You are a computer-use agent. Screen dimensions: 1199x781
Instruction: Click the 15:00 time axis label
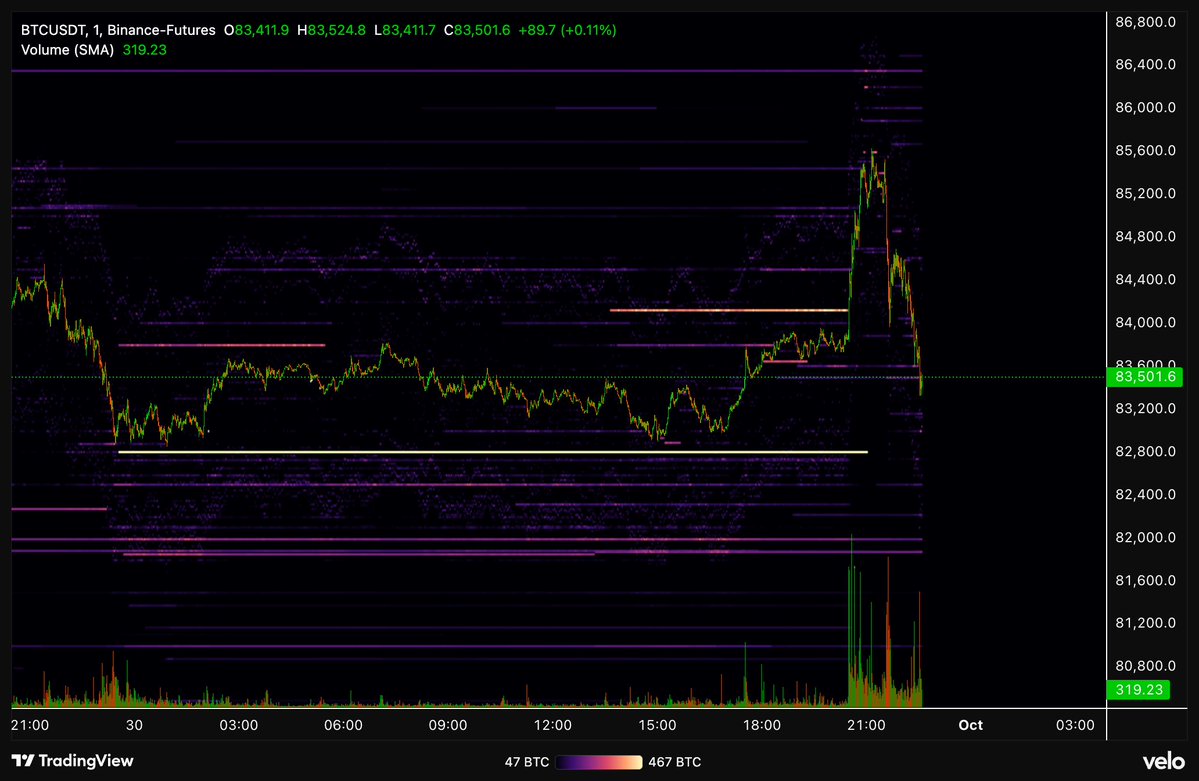pyautogui.click(x=658, y=725)
